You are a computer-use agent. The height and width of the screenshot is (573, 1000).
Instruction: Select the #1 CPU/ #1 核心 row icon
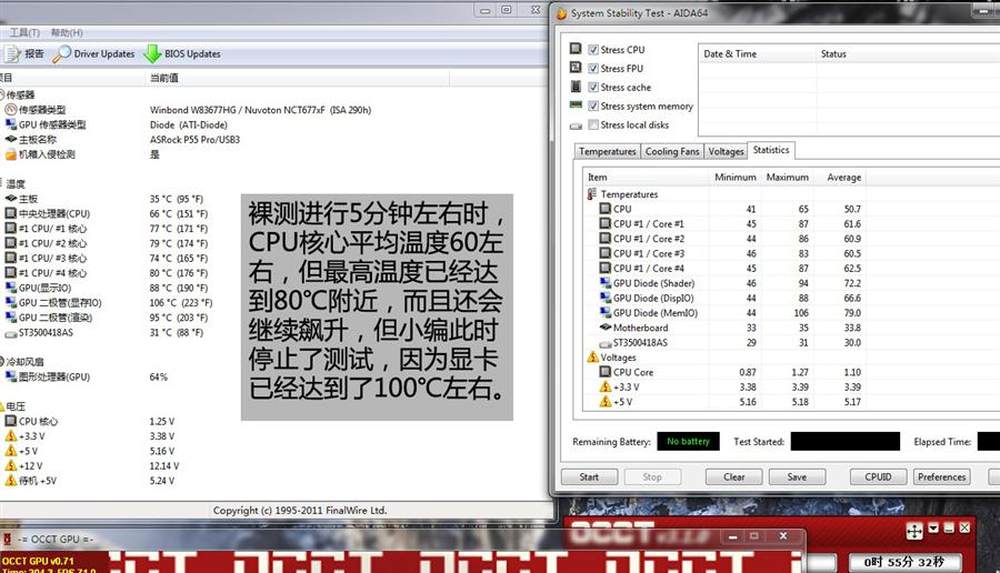coord(10,228)
